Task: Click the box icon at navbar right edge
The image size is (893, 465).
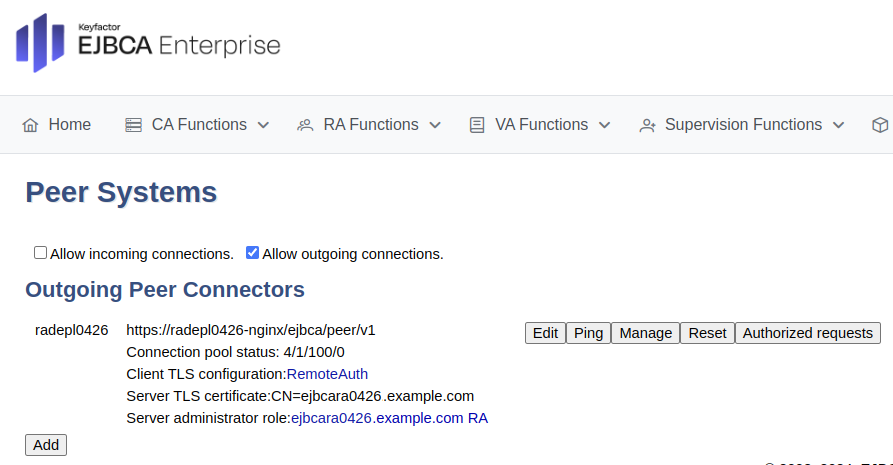Action: [880, 125]
